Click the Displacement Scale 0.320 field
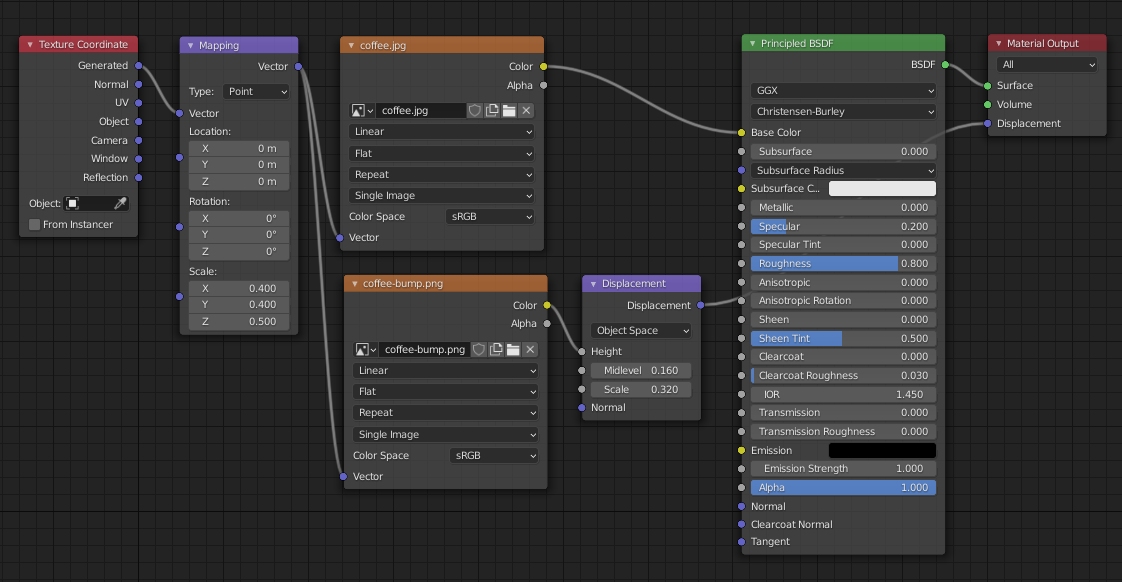This screenshot has width=1122, height=582. (641, 389)
